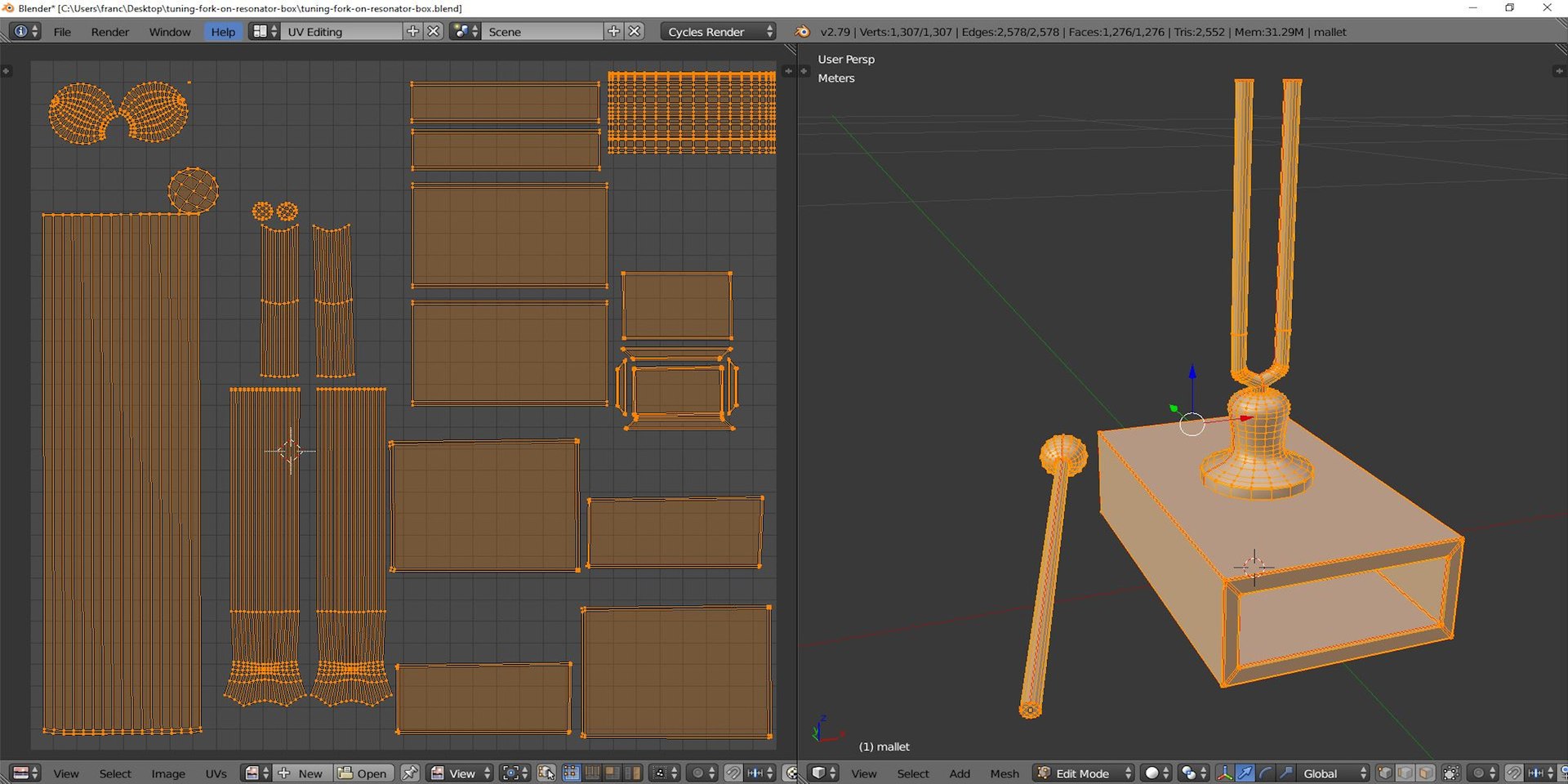Open the scene browser icon
Image resolution: width=1568 pixels, height=784 pixels.
pyautogui.click(x=465, y=31)
